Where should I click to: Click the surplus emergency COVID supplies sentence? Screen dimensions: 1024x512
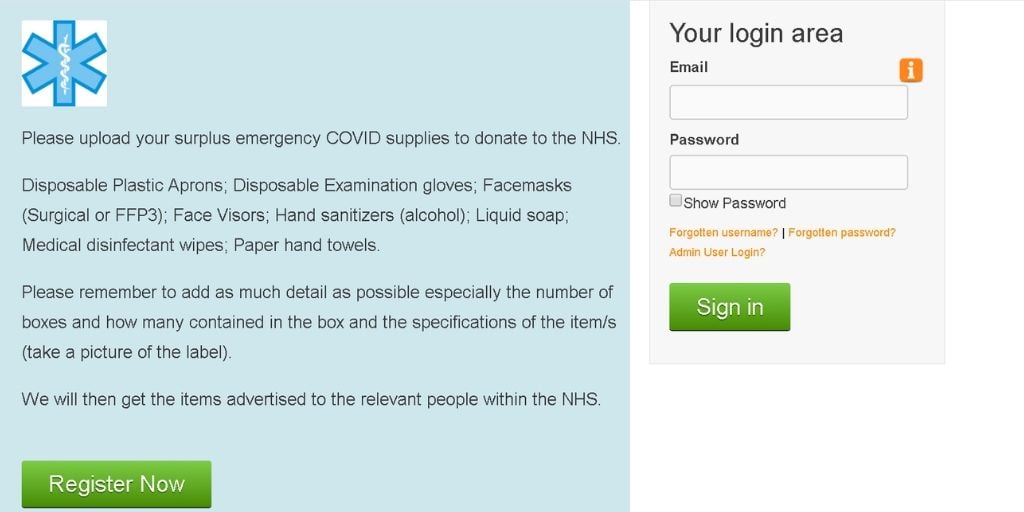coord(321,139)
